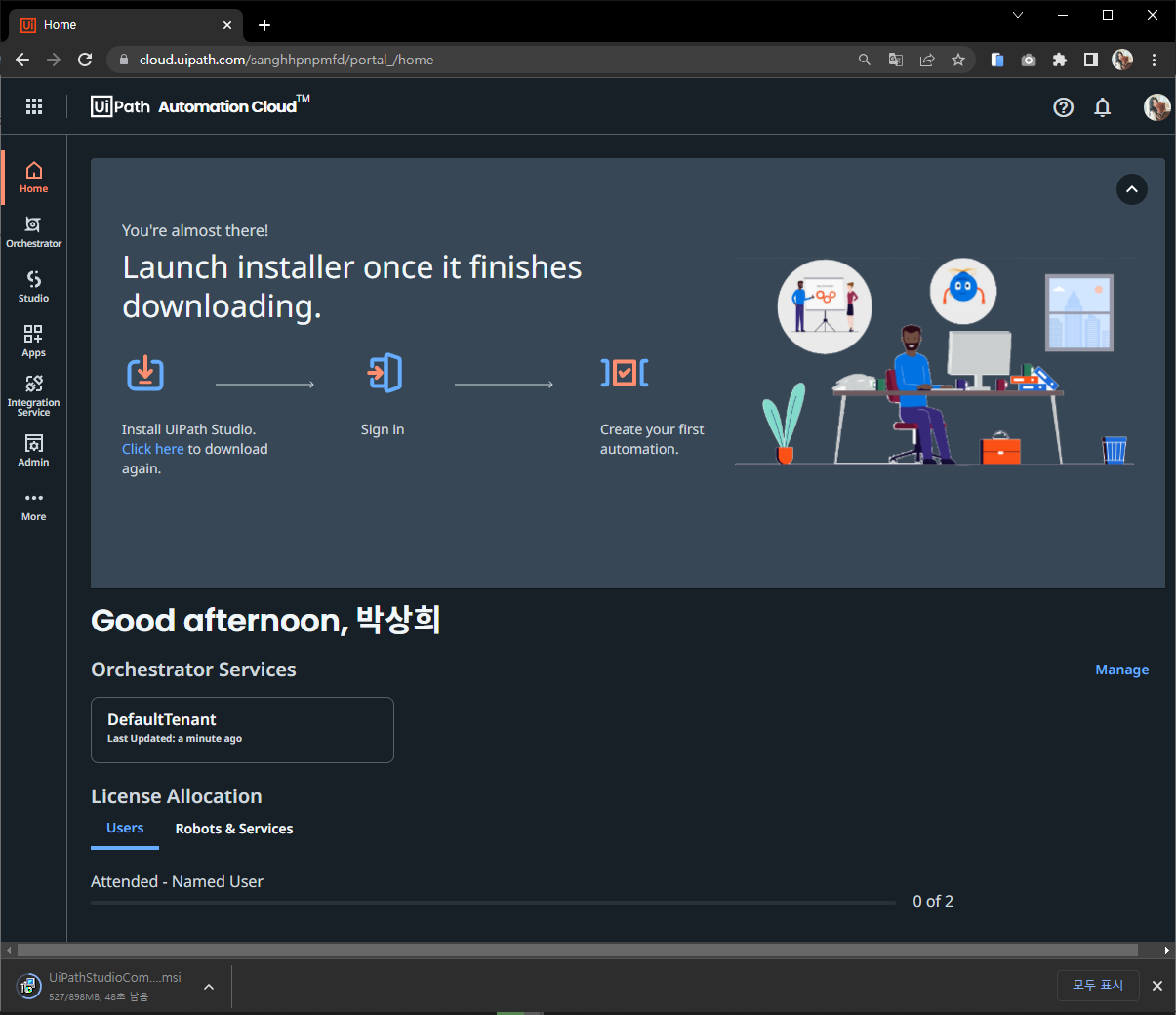Click the 'Attended - Named User' label
Image resolution: width=1176 pixels, height=1015 pixels.
pos(177,881)
